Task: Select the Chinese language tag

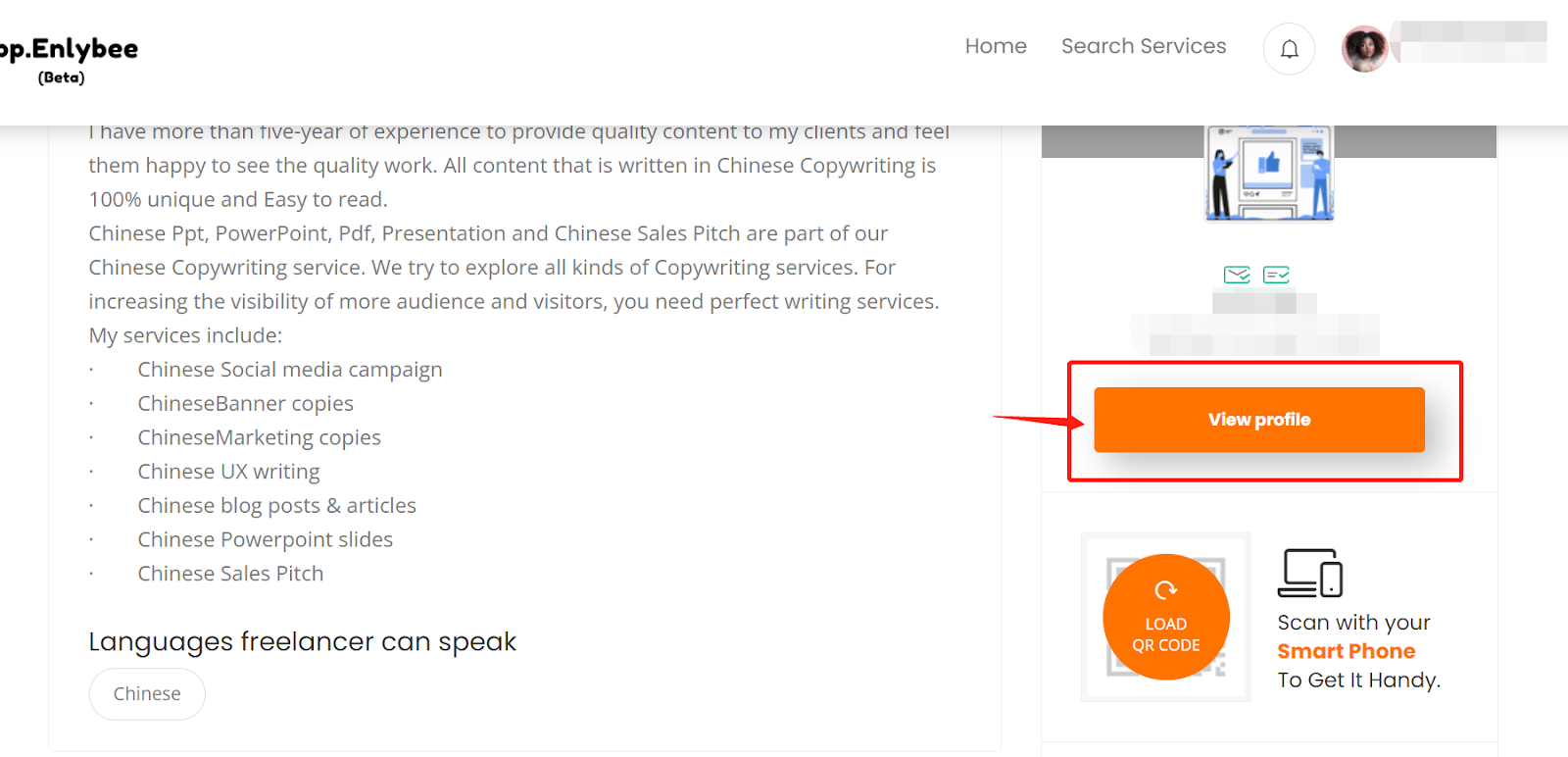Action: [x=147, y=694]
